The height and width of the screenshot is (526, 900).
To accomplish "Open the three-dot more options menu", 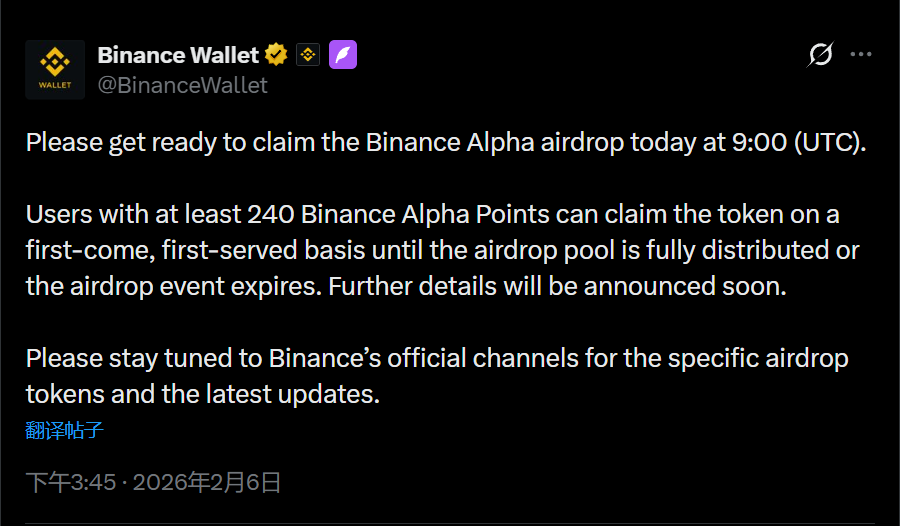I will [861, 55].
